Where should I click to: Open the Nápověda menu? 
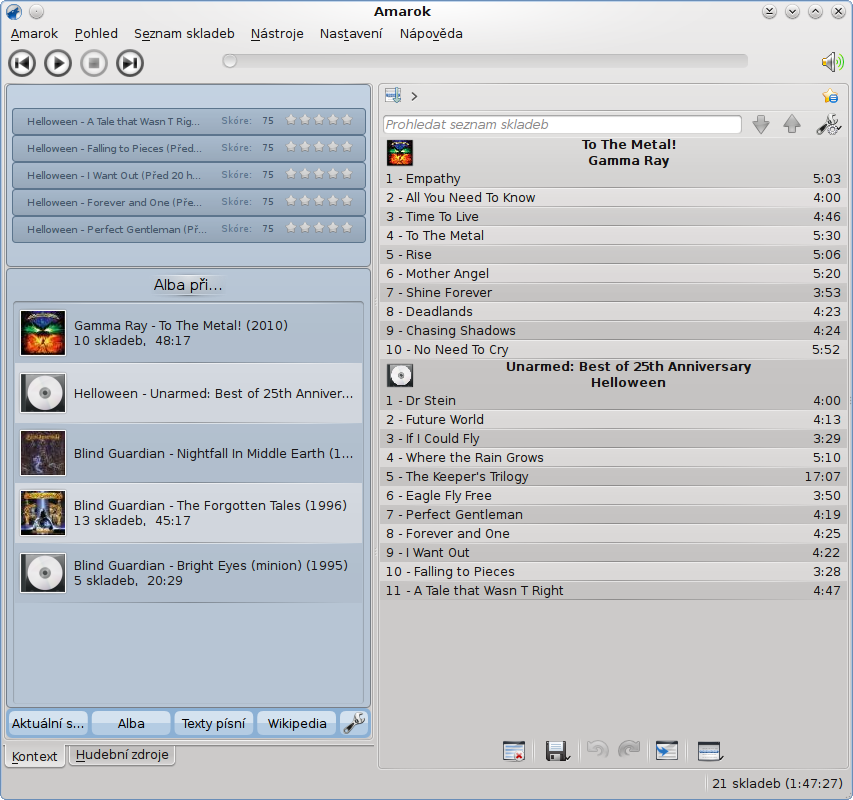point(431,34)
